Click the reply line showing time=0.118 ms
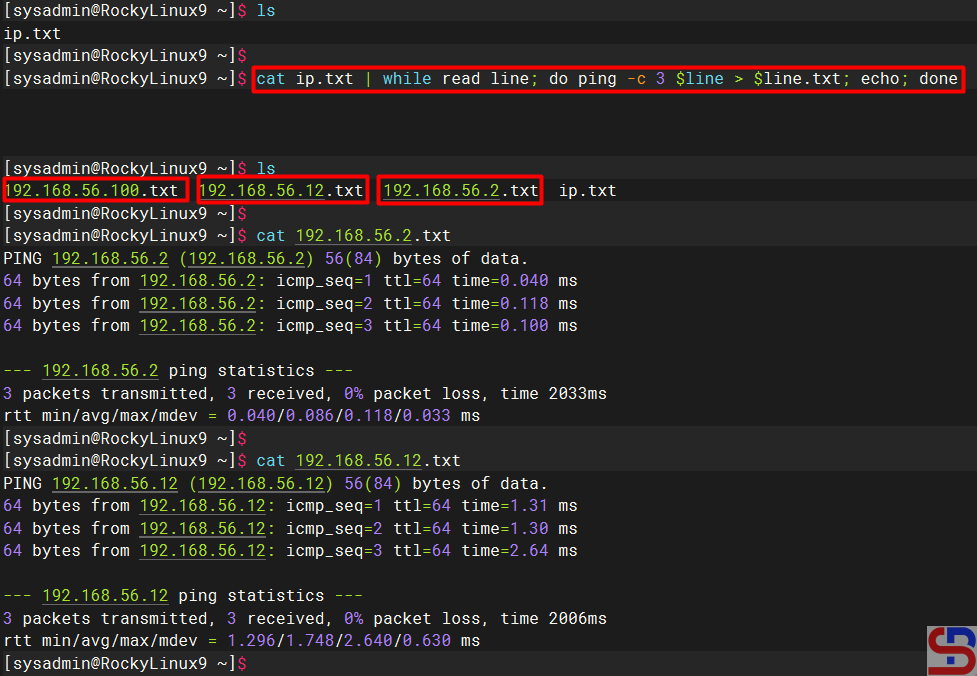Screen dimensions: 977x676 coord(290,303)
